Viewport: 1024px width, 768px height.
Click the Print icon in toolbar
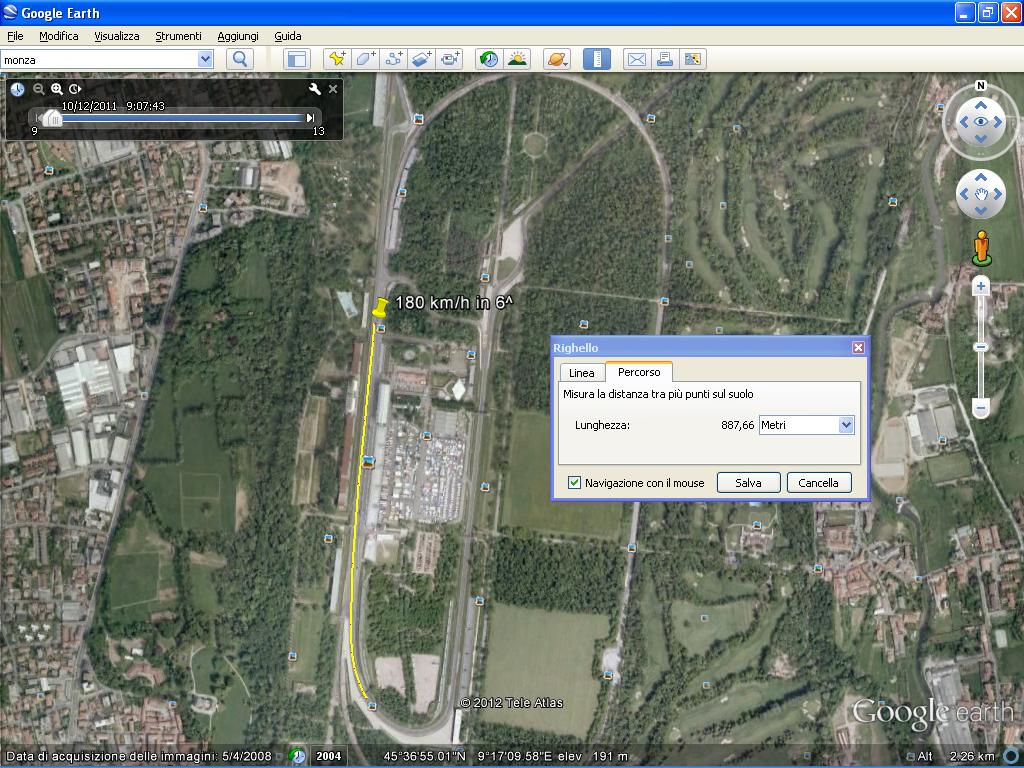tap(664, 59)
